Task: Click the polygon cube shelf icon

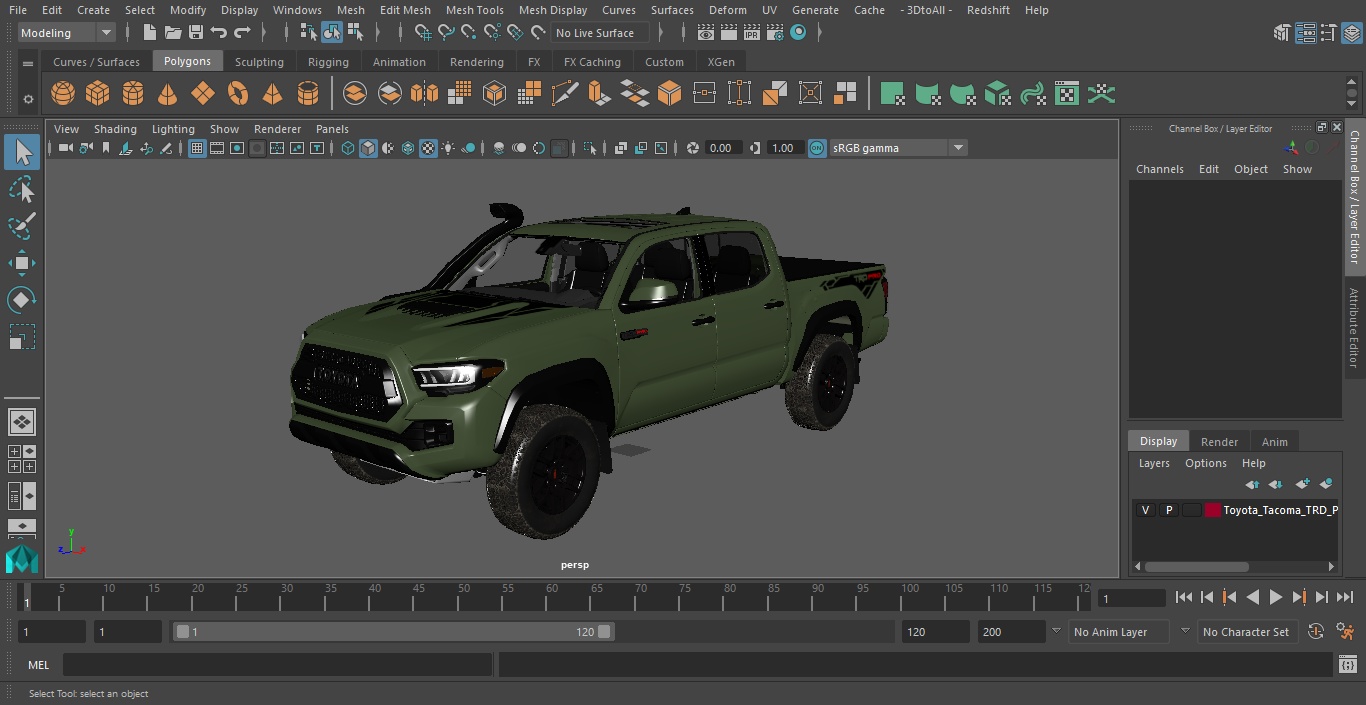Action: [98, 94]
